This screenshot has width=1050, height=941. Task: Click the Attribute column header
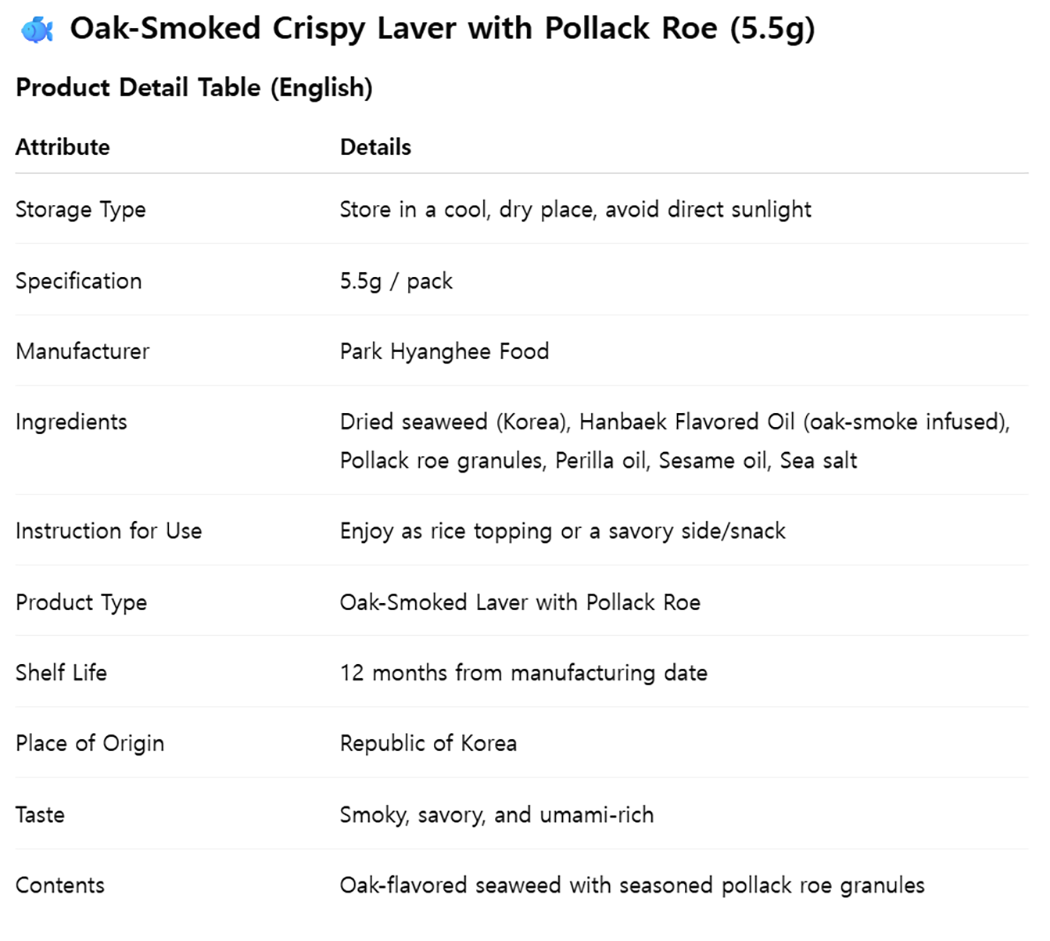coord(63,147)
